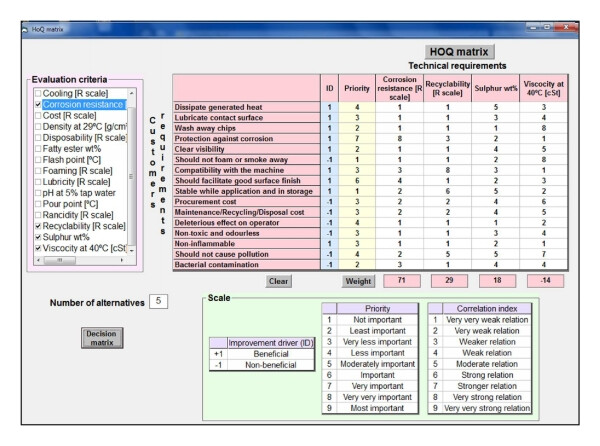This screenshot has width=600, height=446.
Task: Select 'Stable while application and in storage' row
Action: 246,191
